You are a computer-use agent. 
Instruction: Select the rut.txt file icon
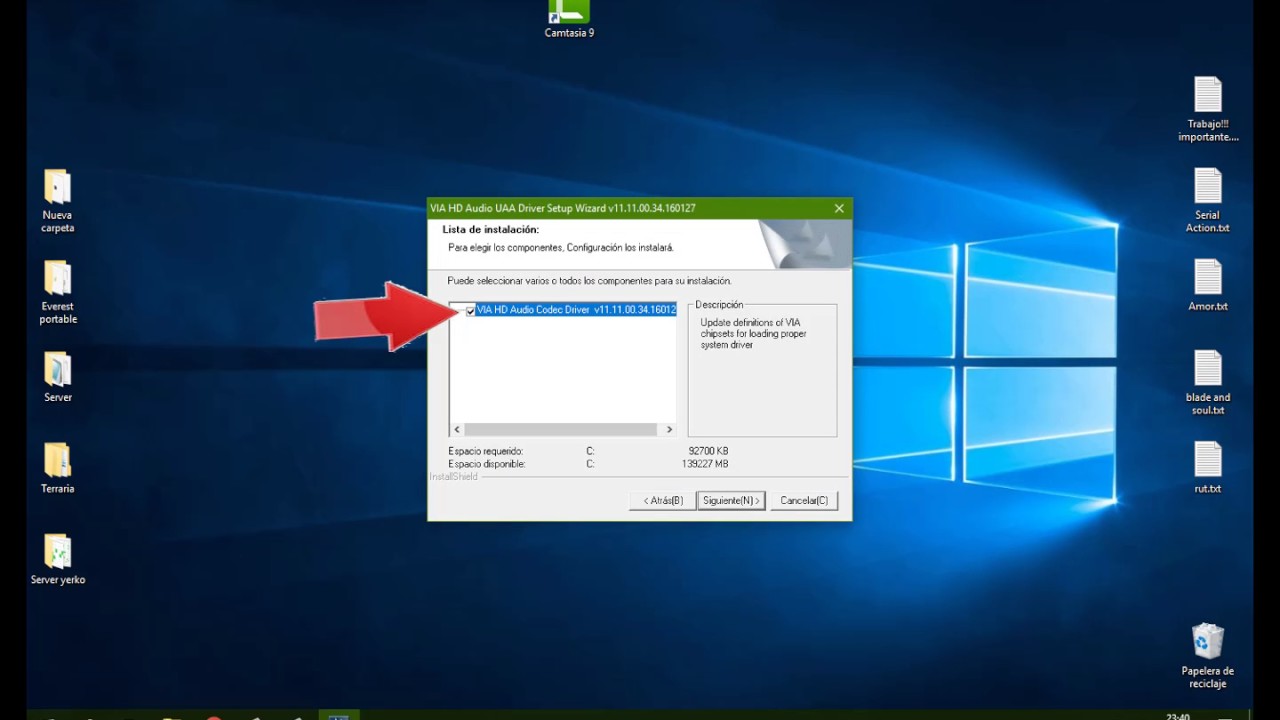[x=1208, y=459]
